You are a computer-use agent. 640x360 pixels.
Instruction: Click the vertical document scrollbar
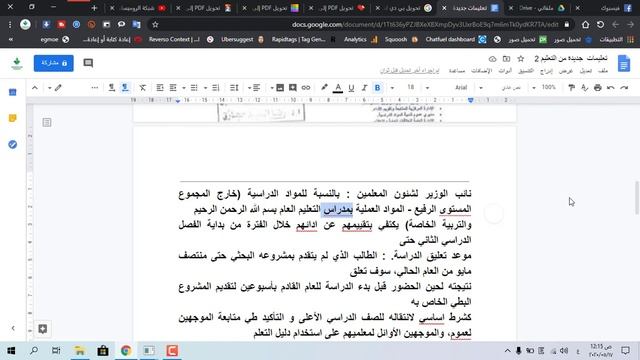click(x=637, y=197)
